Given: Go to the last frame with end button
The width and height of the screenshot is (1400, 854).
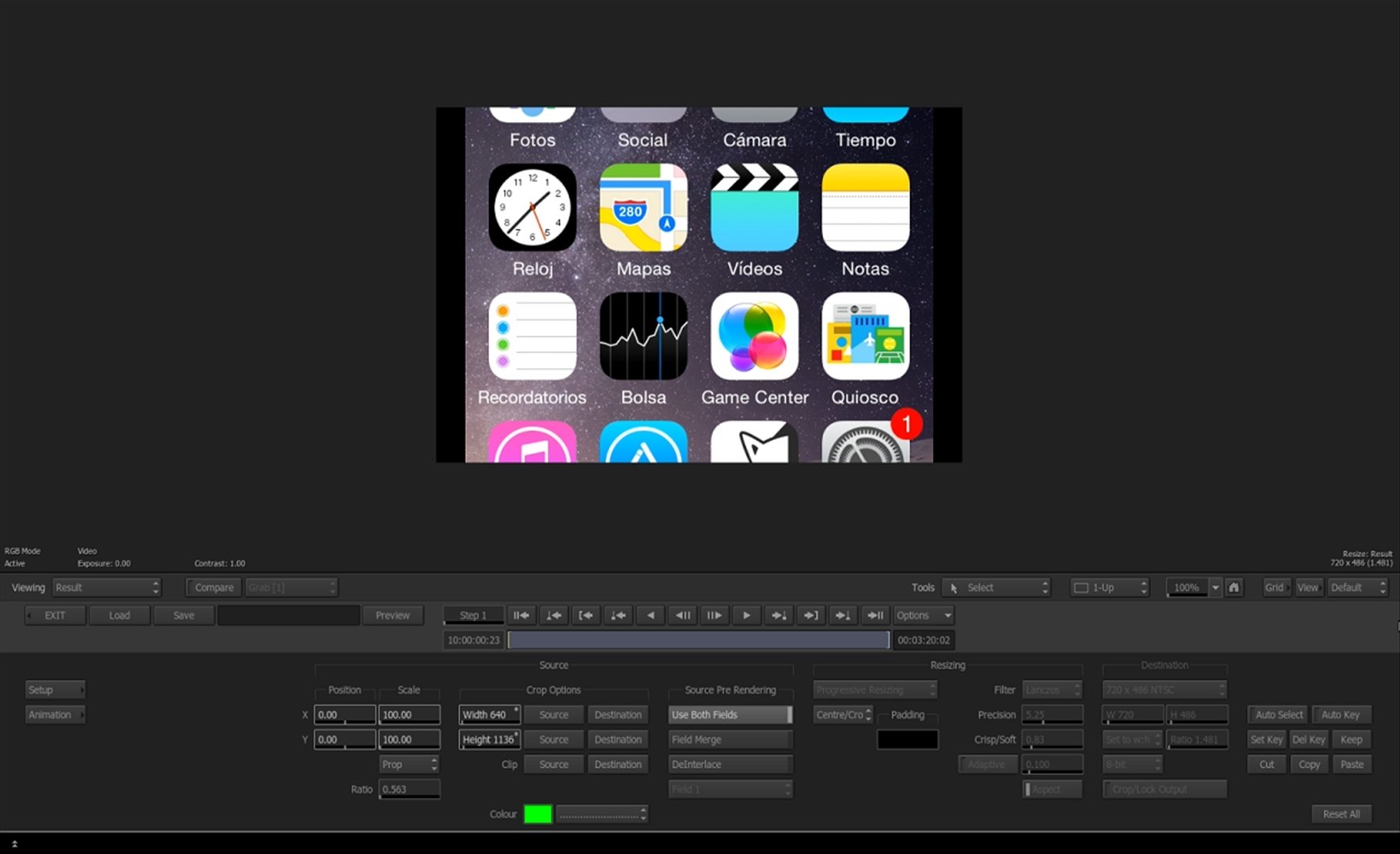Looking at the screenshot, I should [x=875, y=615].
